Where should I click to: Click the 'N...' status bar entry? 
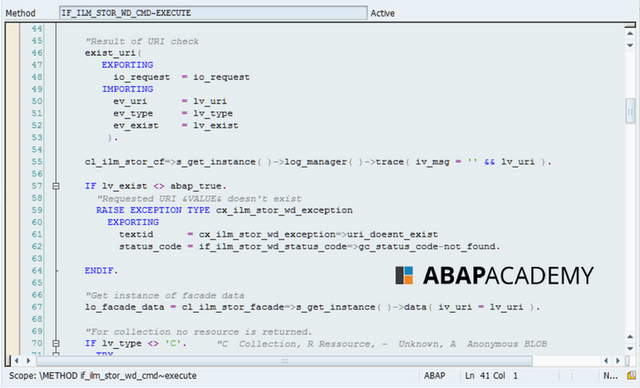pos(610,375)
